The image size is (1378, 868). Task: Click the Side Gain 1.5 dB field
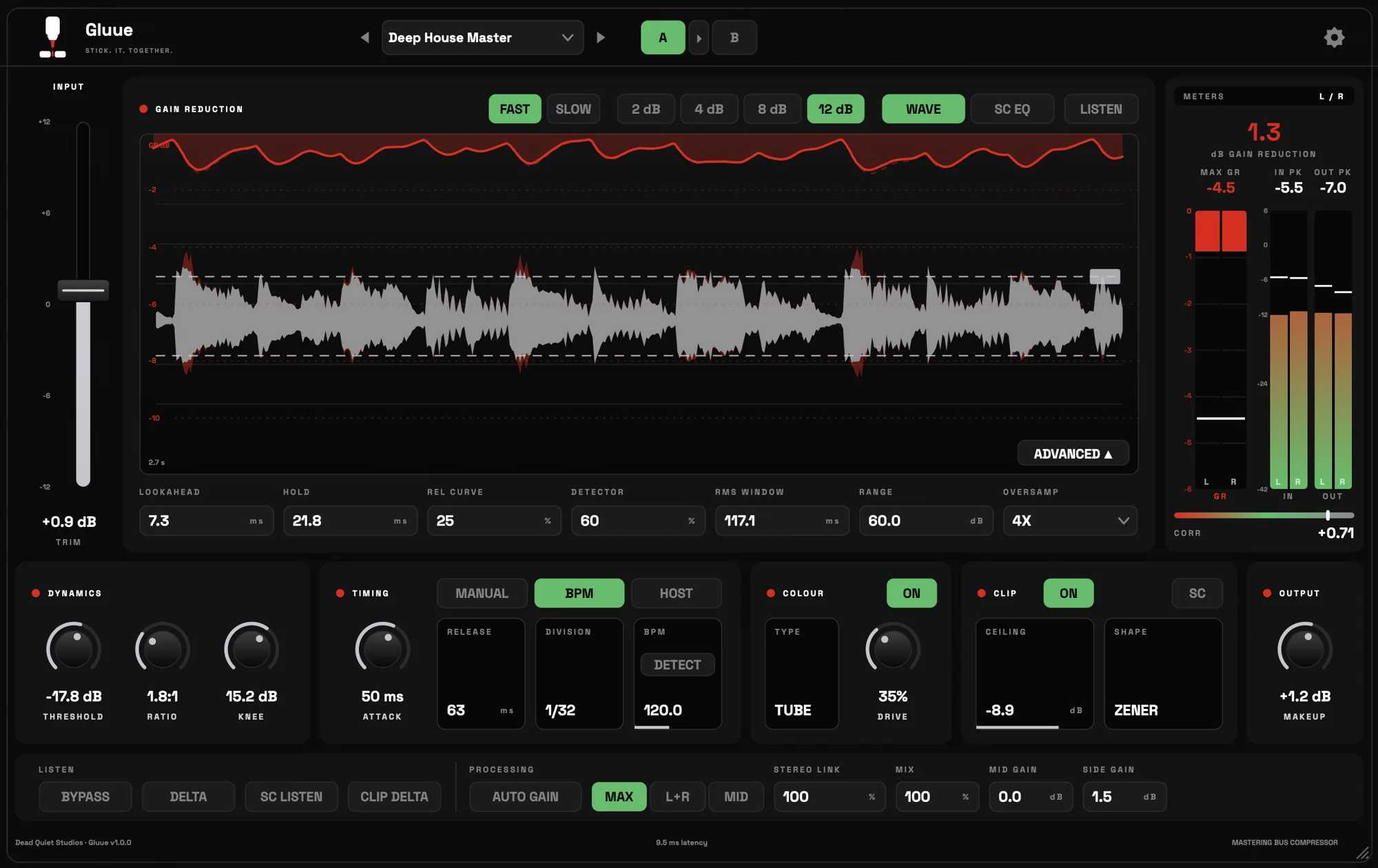tap(1124, 796)
